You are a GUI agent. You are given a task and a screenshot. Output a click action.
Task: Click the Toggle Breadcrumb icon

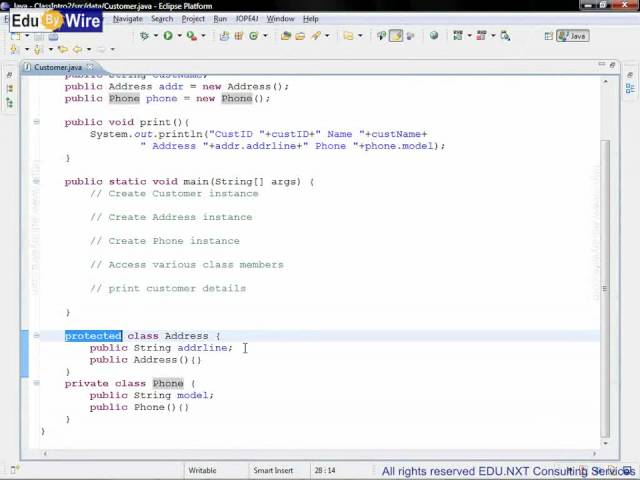tap(381, 36)
